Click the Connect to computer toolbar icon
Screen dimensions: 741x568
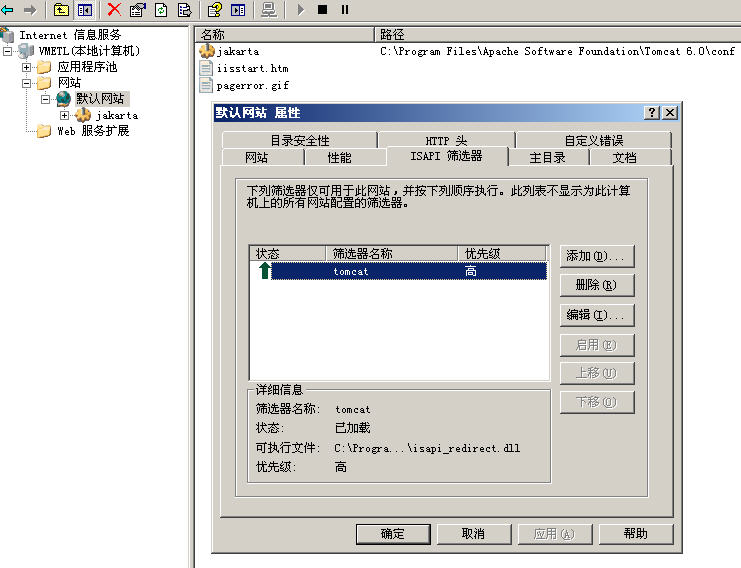(269, 9)
